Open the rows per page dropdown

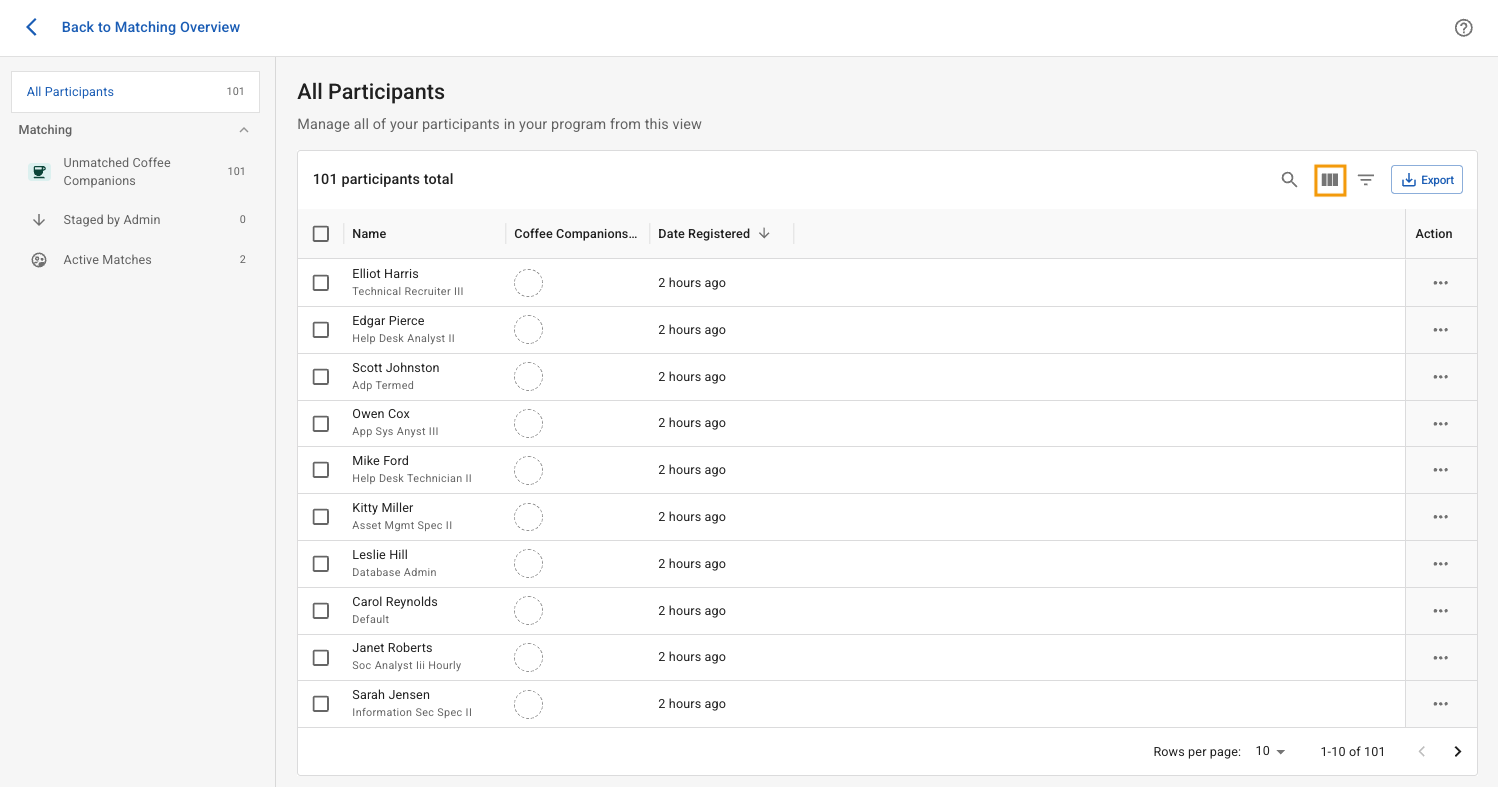[x=1270, y=752]
